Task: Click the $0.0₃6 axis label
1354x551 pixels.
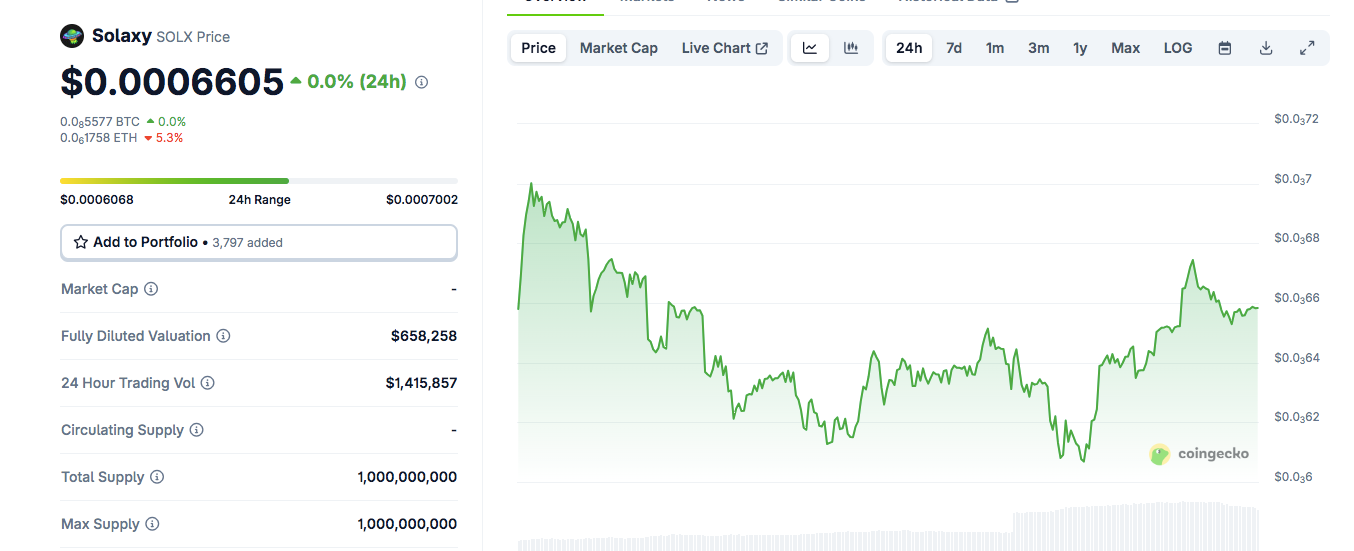Action: tap(1293, 477)
